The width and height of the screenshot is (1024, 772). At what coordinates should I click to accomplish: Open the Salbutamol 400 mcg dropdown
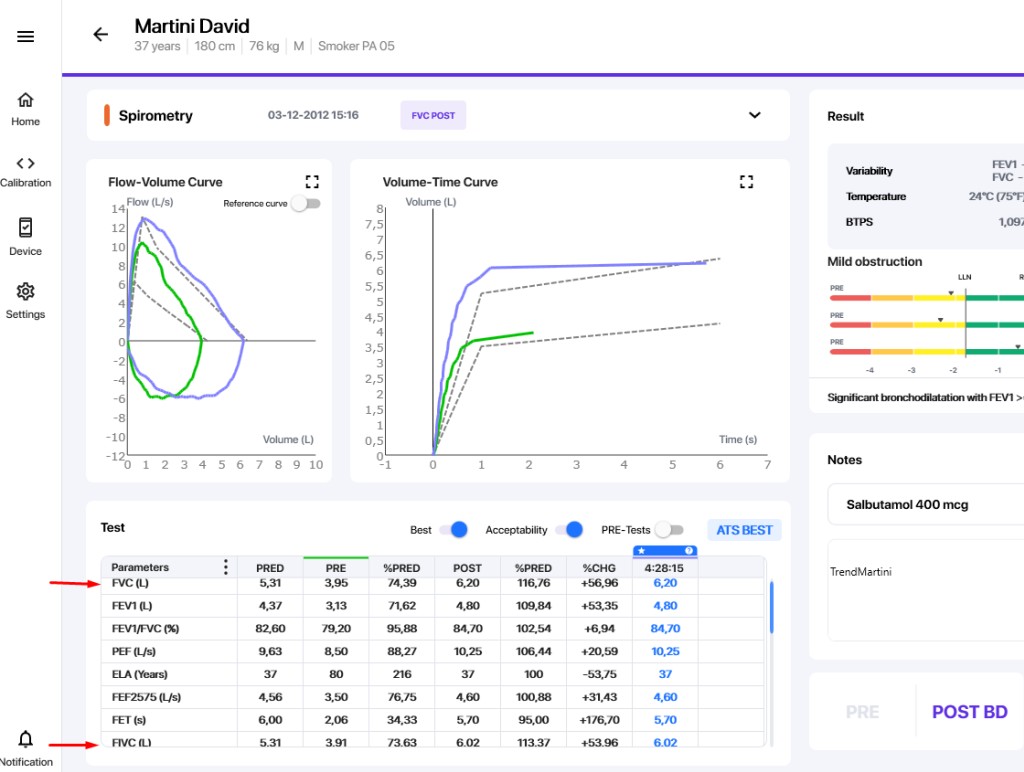(x=925, y=505)
